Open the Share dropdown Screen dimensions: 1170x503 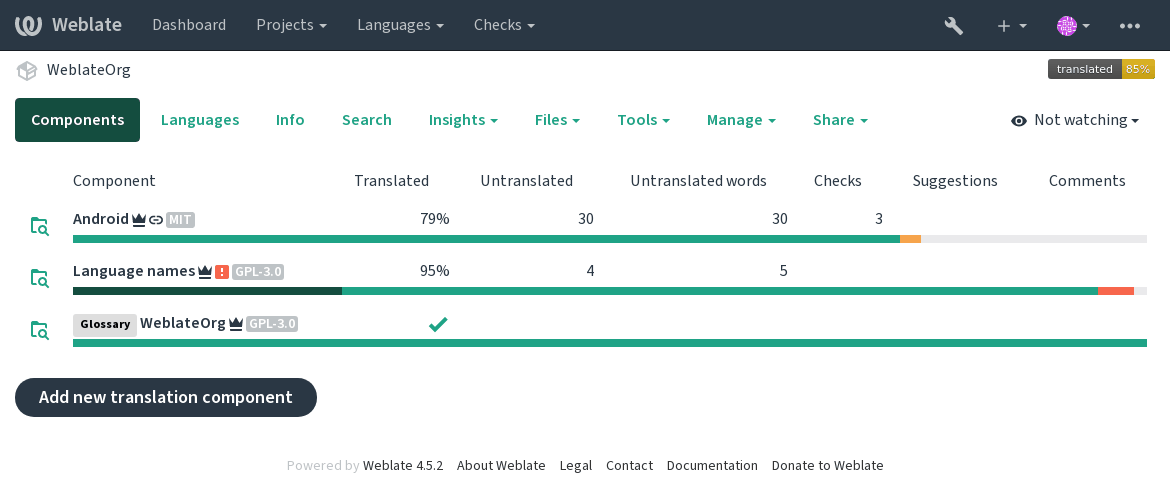tap(840, 120)
